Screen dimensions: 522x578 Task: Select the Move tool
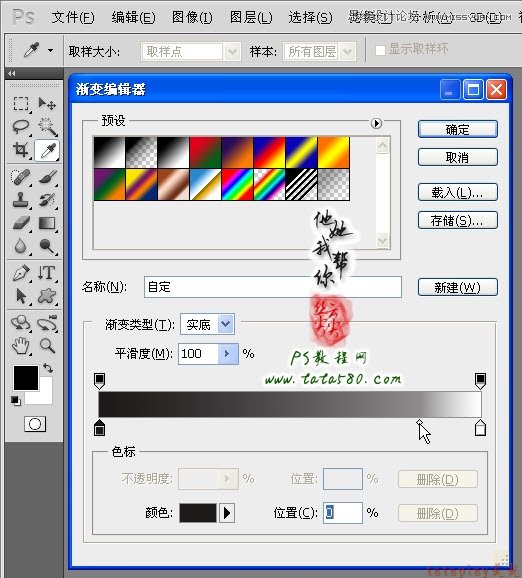click(x=47, y=104)
